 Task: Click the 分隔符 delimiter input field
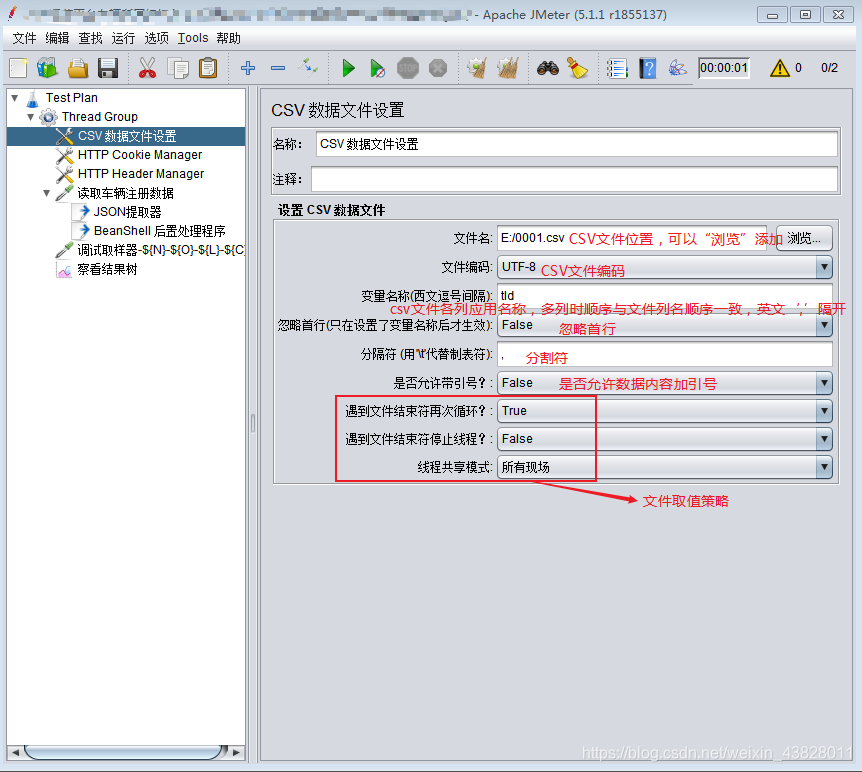664,355
